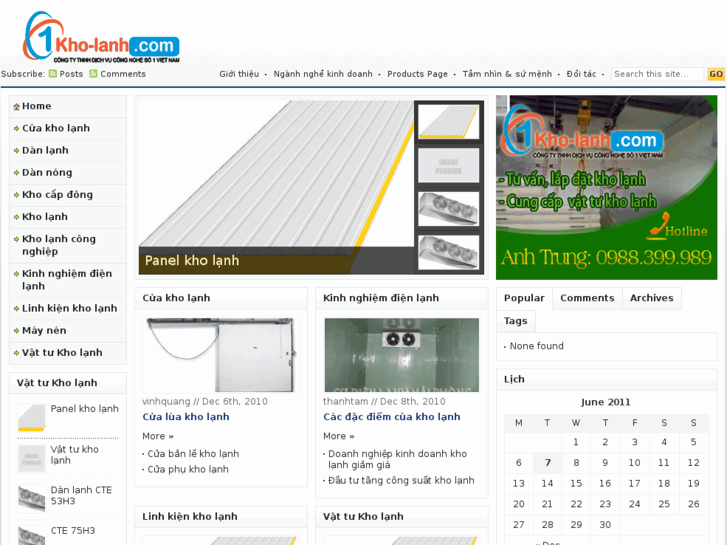Select calendar date 7 in June 2011
Viewport: 727px width, 545px height.
click(x=548, y=463)
